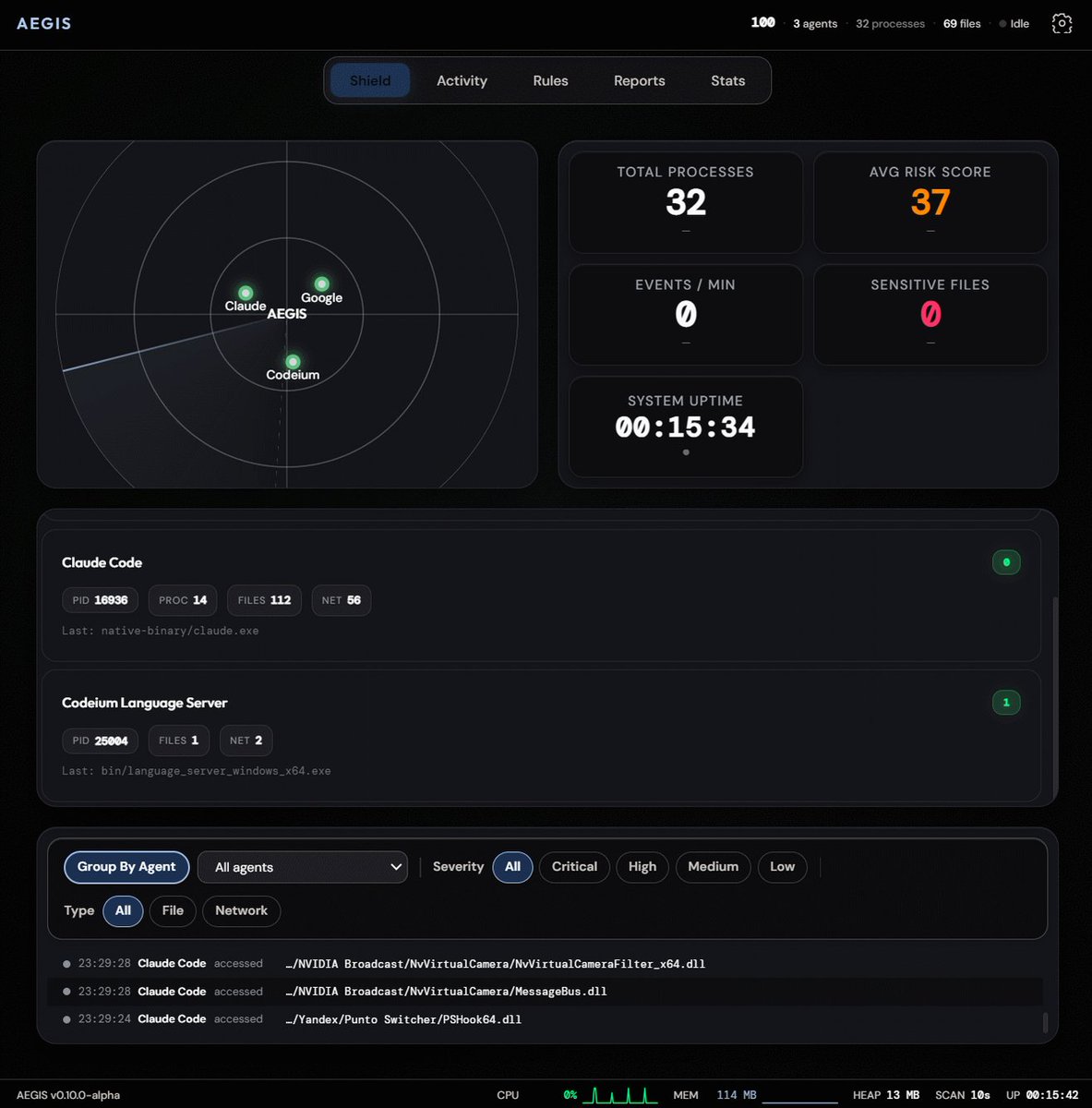The width and height of the screenshot is (1092, 1108).
Task: Open the Rules tab
Action: (x=550, y=80)
